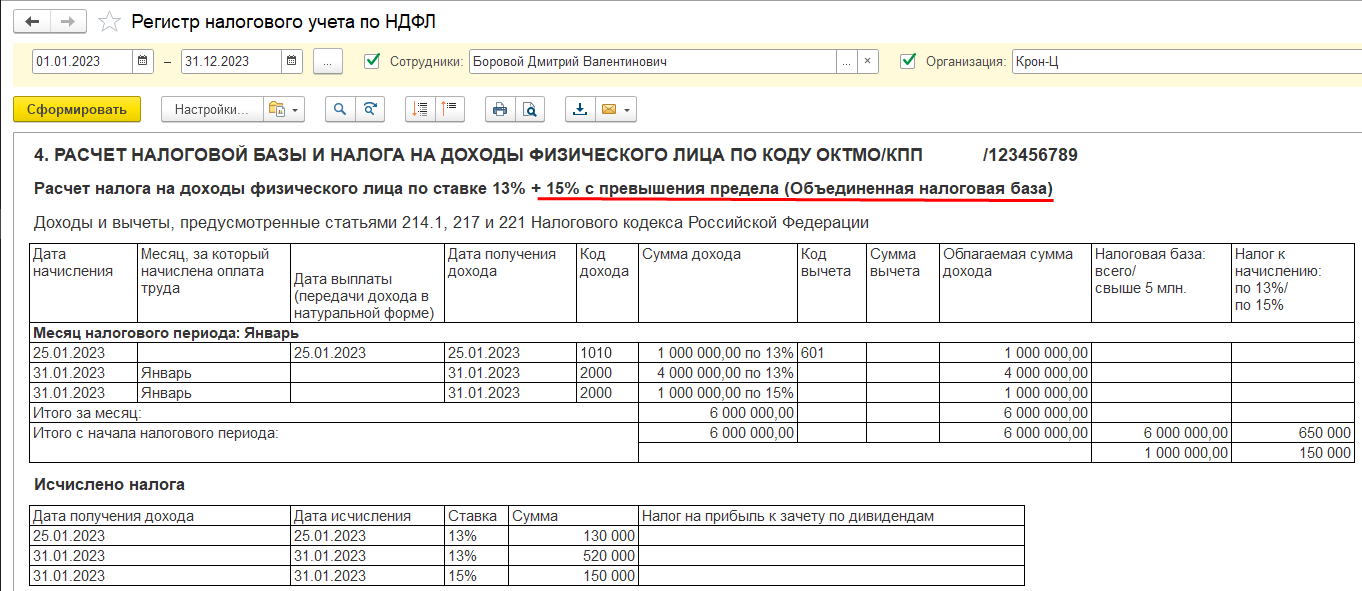1362x591 pixels.
Task: Select header cell Дата начисления
Action: [x=83, y=283]
